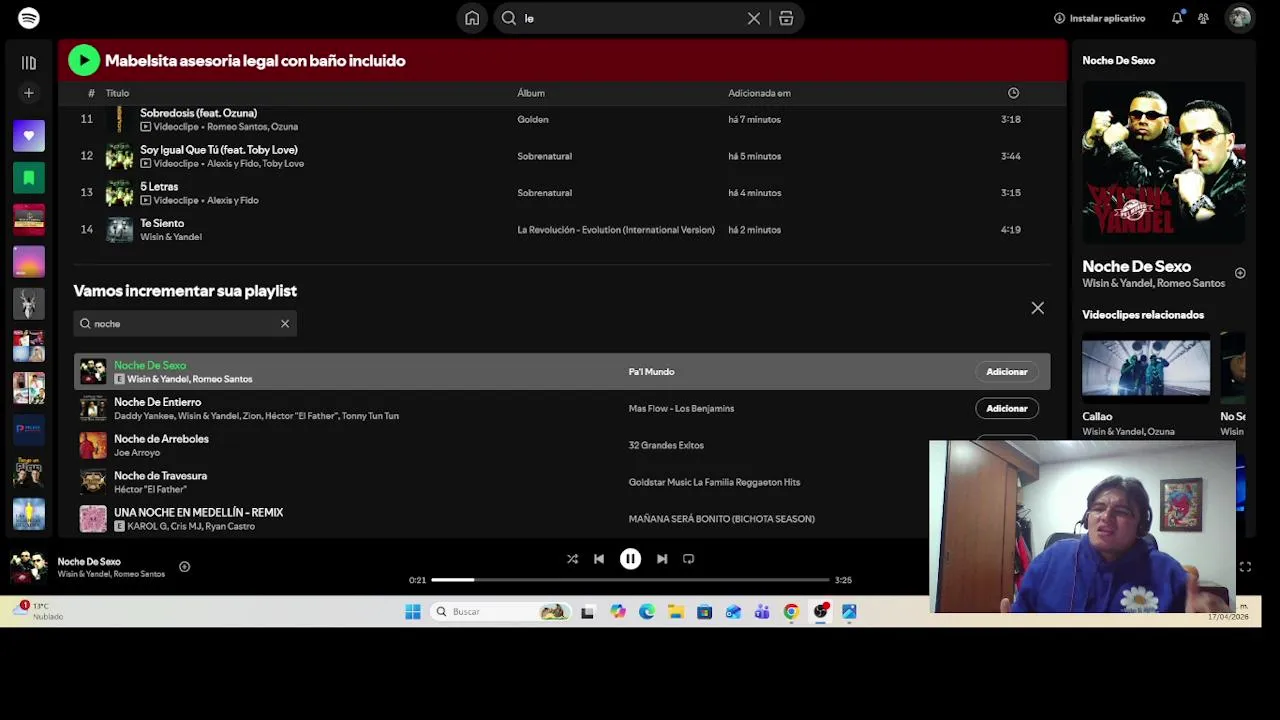This screenshot has height=720, width=1280.
Task: Open Google Chrome from taskbar
Action: coord(791,612)
